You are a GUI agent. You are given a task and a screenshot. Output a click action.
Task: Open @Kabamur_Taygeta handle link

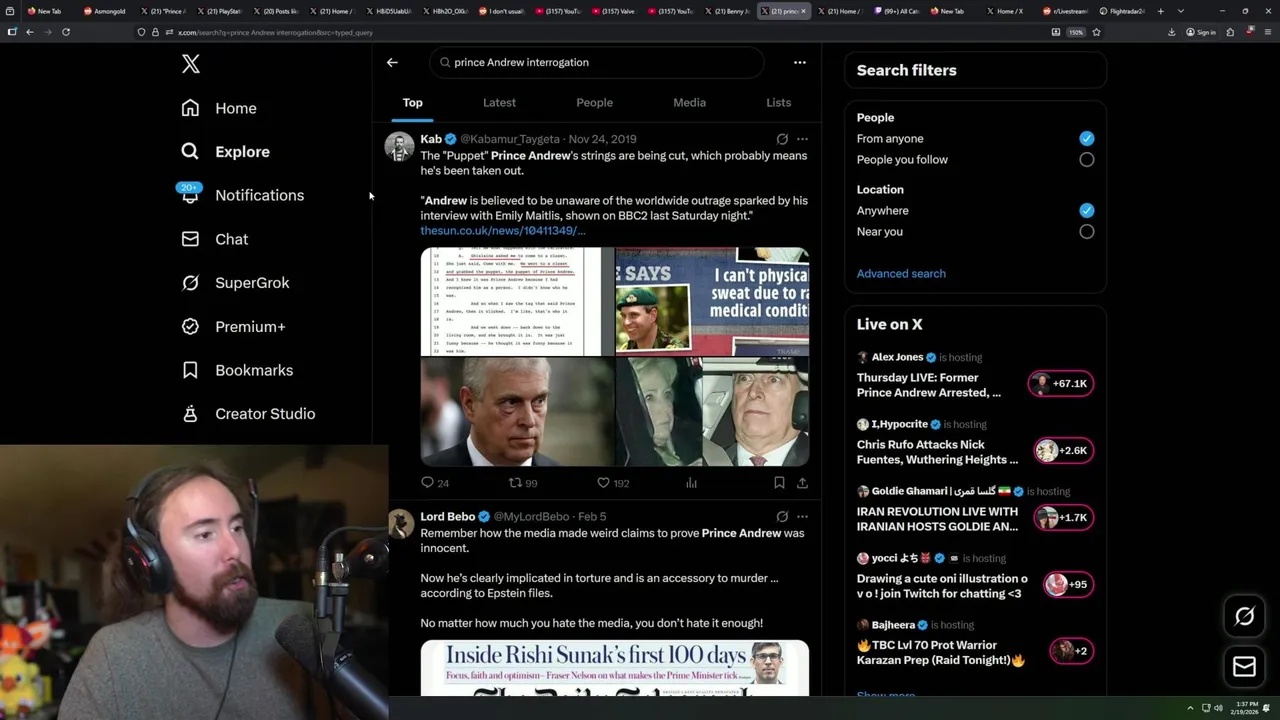[510, 139]
